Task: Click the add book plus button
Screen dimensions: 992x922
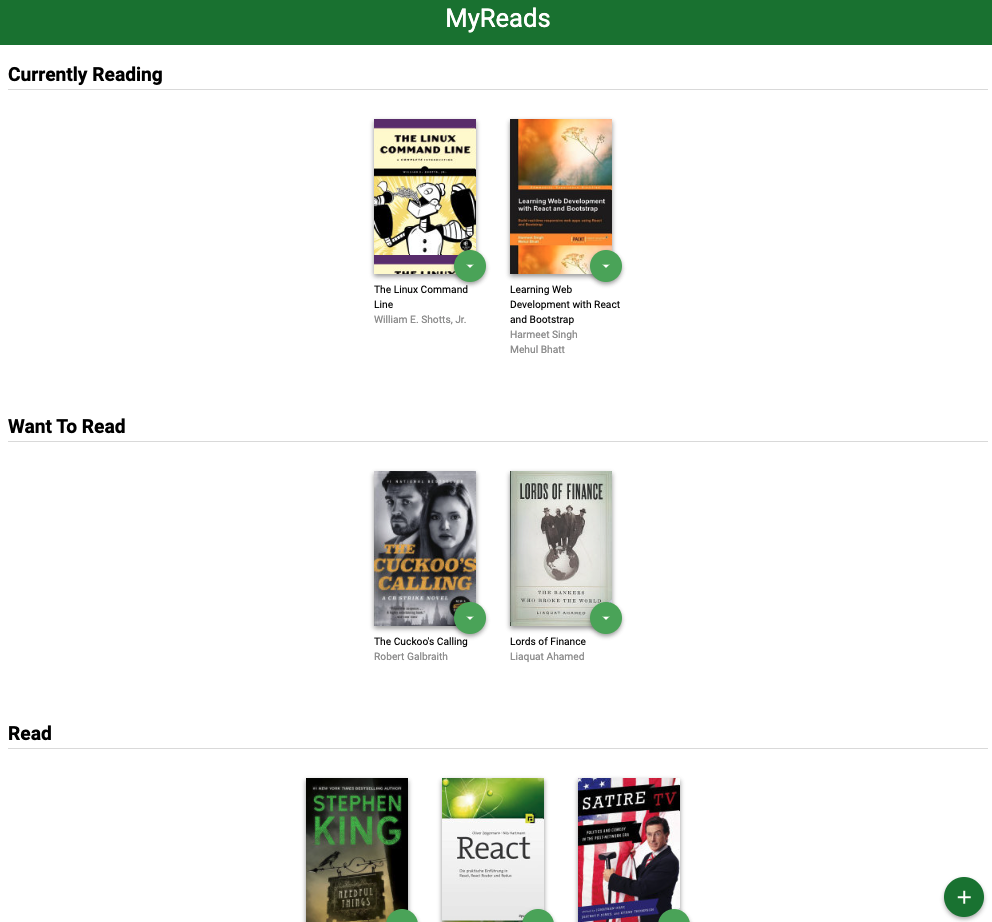Action: pyautogui.click(x=964, y=897)
